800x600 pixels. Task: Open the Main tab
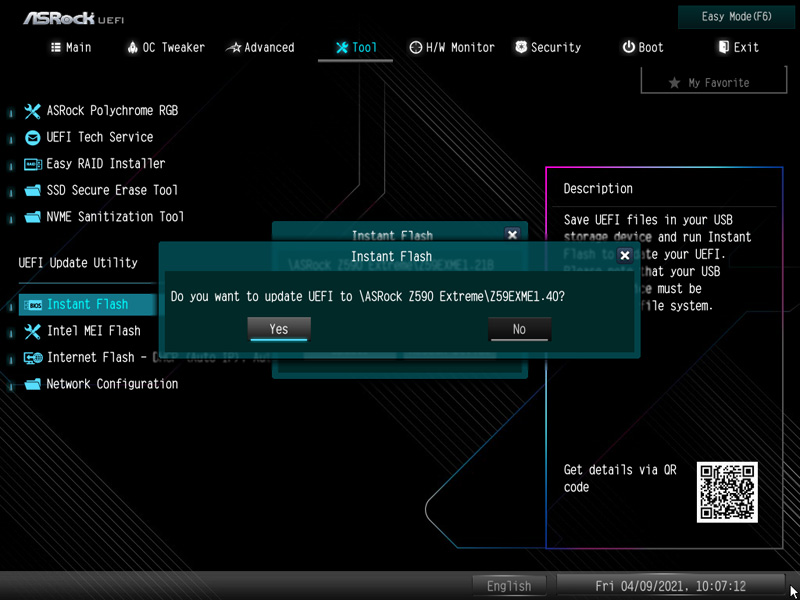[x=71, y=47]
